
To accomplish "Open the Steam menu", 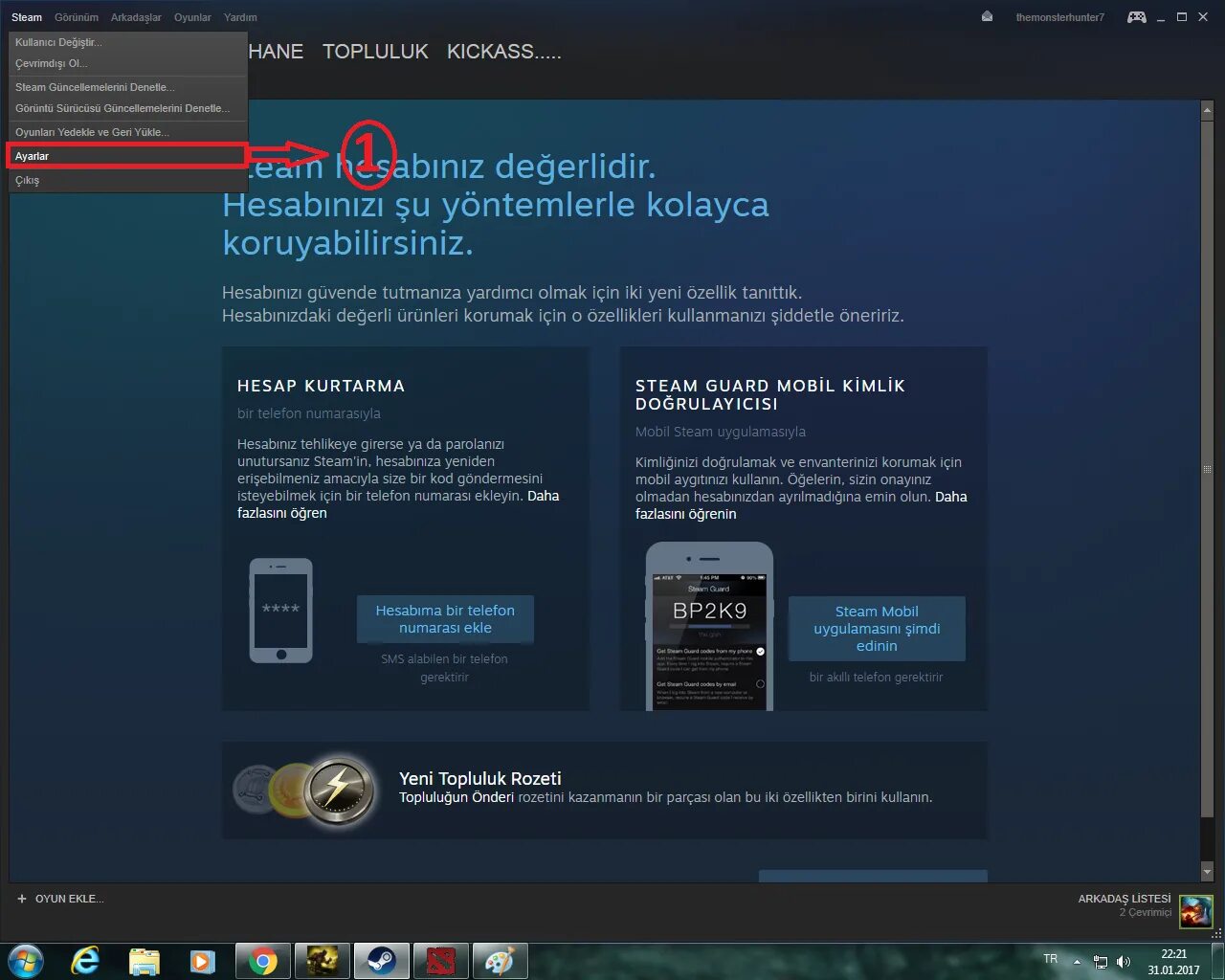I will [x=27, y=17].
